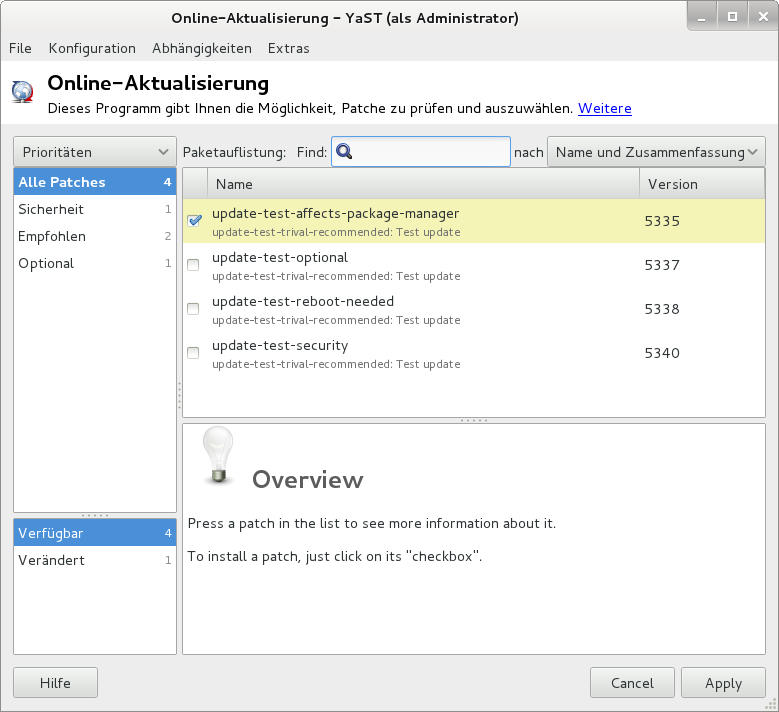
Task: Select Verfügbar status filter
Action: coord(95,533)
